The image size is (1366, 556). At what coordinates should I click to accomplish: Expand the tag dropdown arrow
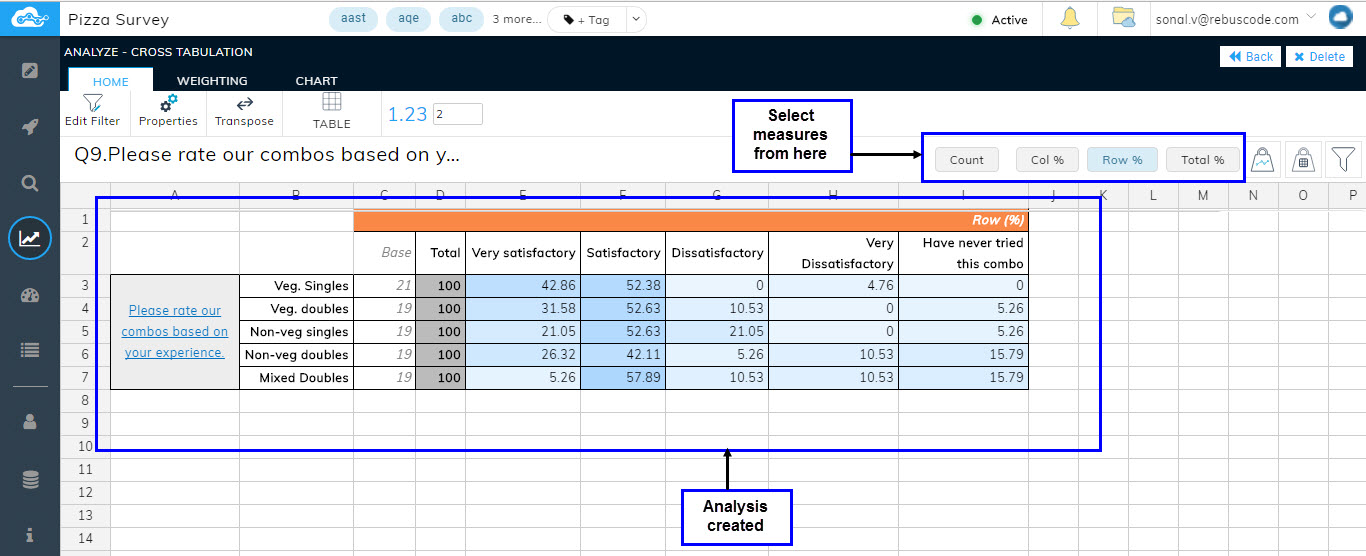pyautogui.click(x=635, y=19)
